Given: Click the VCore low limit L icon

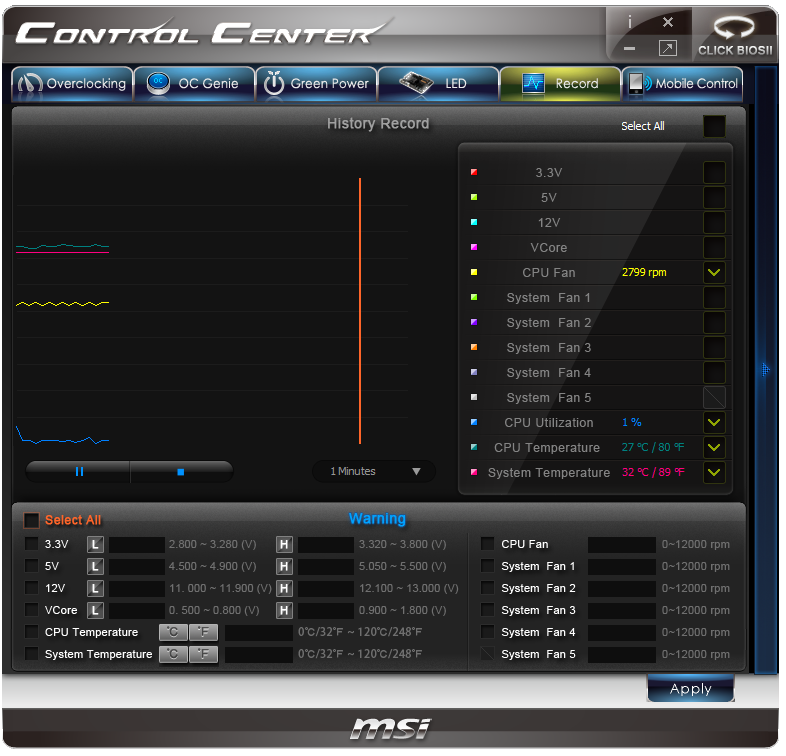Looking at the screenshot, I should pyautogui.click(x=95, y=611).
